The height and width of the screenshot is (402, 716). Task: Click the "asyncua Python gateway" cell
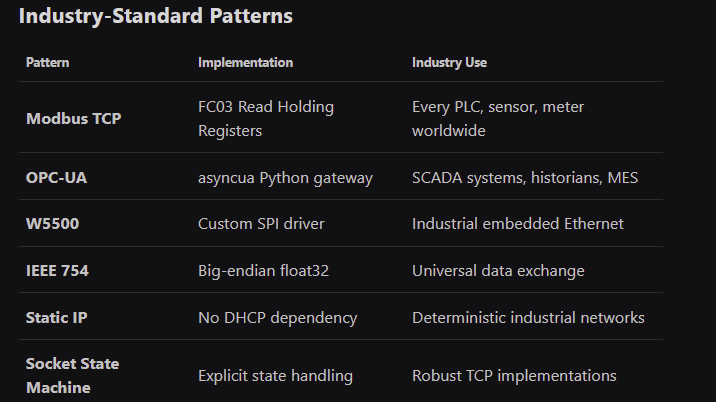point(285,178)
